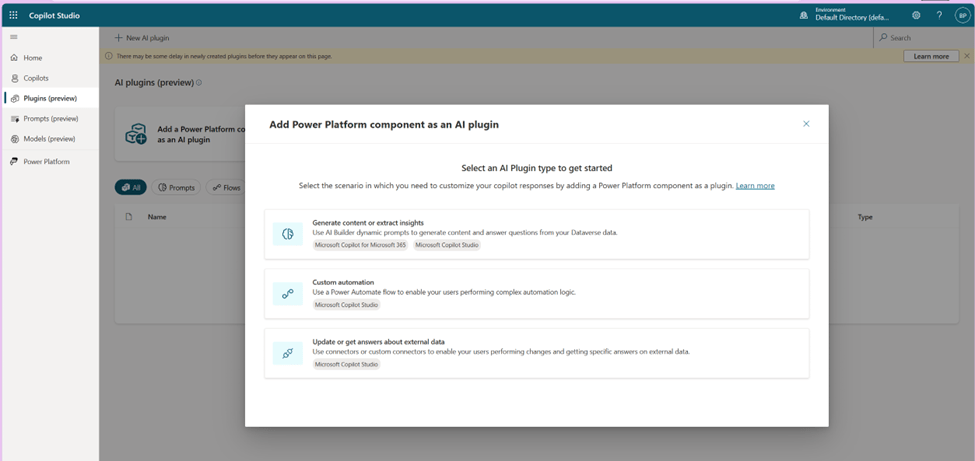
Task: Open the settings gear icon
Action: click(x=916, y=16)
